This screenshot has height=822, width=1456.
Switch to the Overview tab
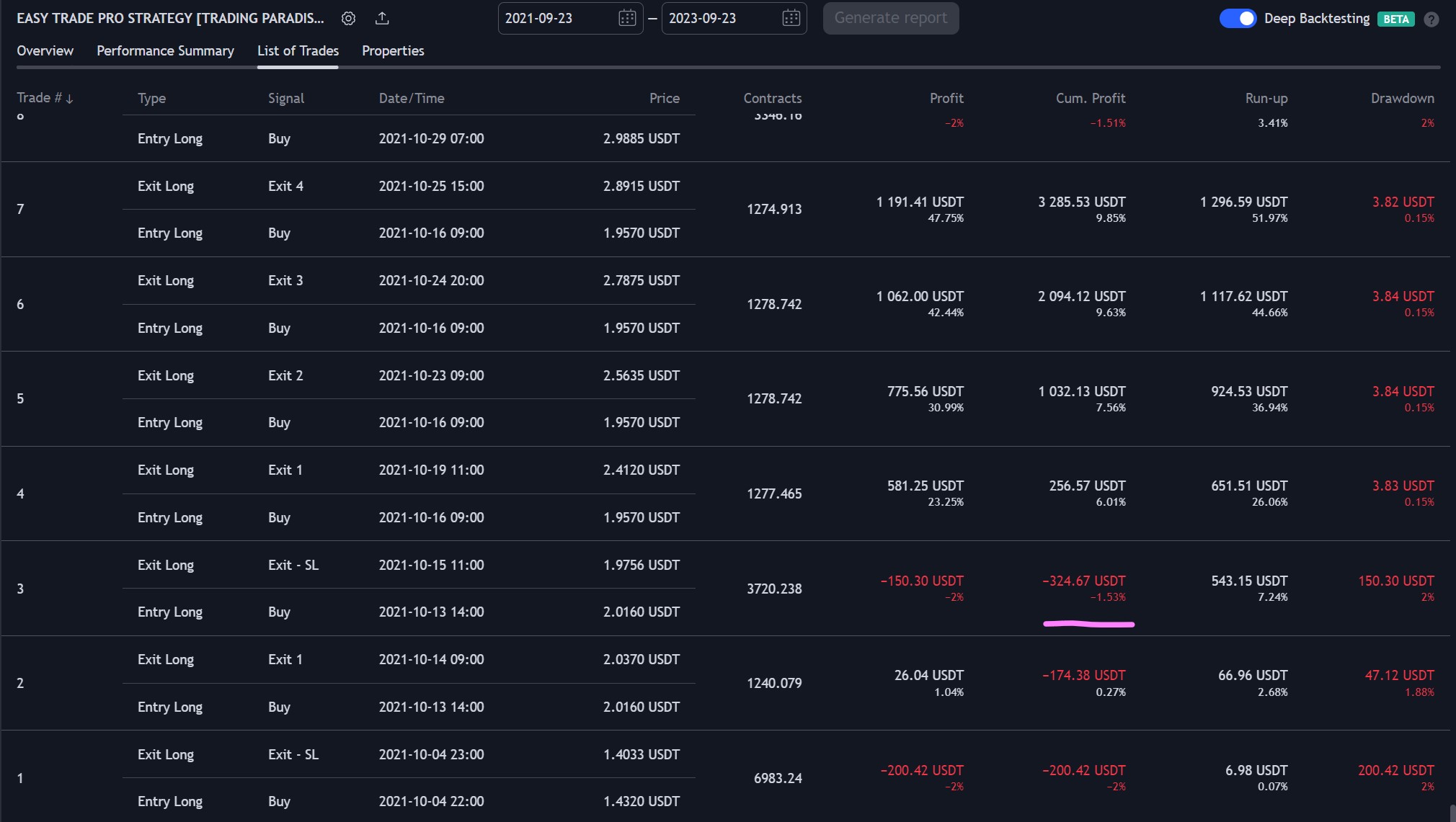pyautogui.click(x=45, y=50)
